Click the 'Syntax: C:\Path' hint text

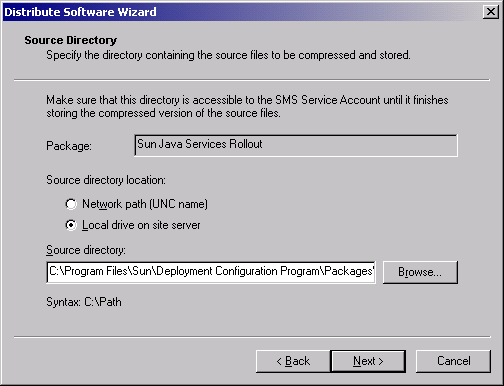pos(84,302)
